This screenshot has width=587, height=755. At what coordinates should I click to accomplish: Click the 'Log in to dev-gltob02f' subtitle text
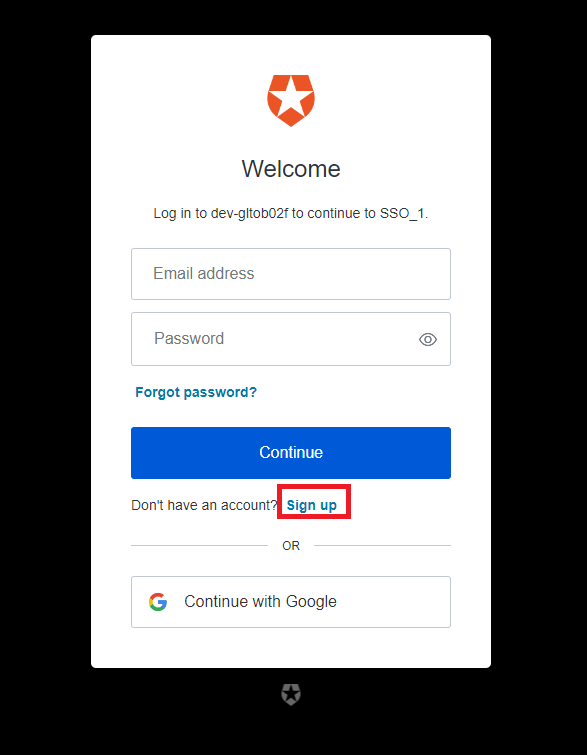click(220, 213)
